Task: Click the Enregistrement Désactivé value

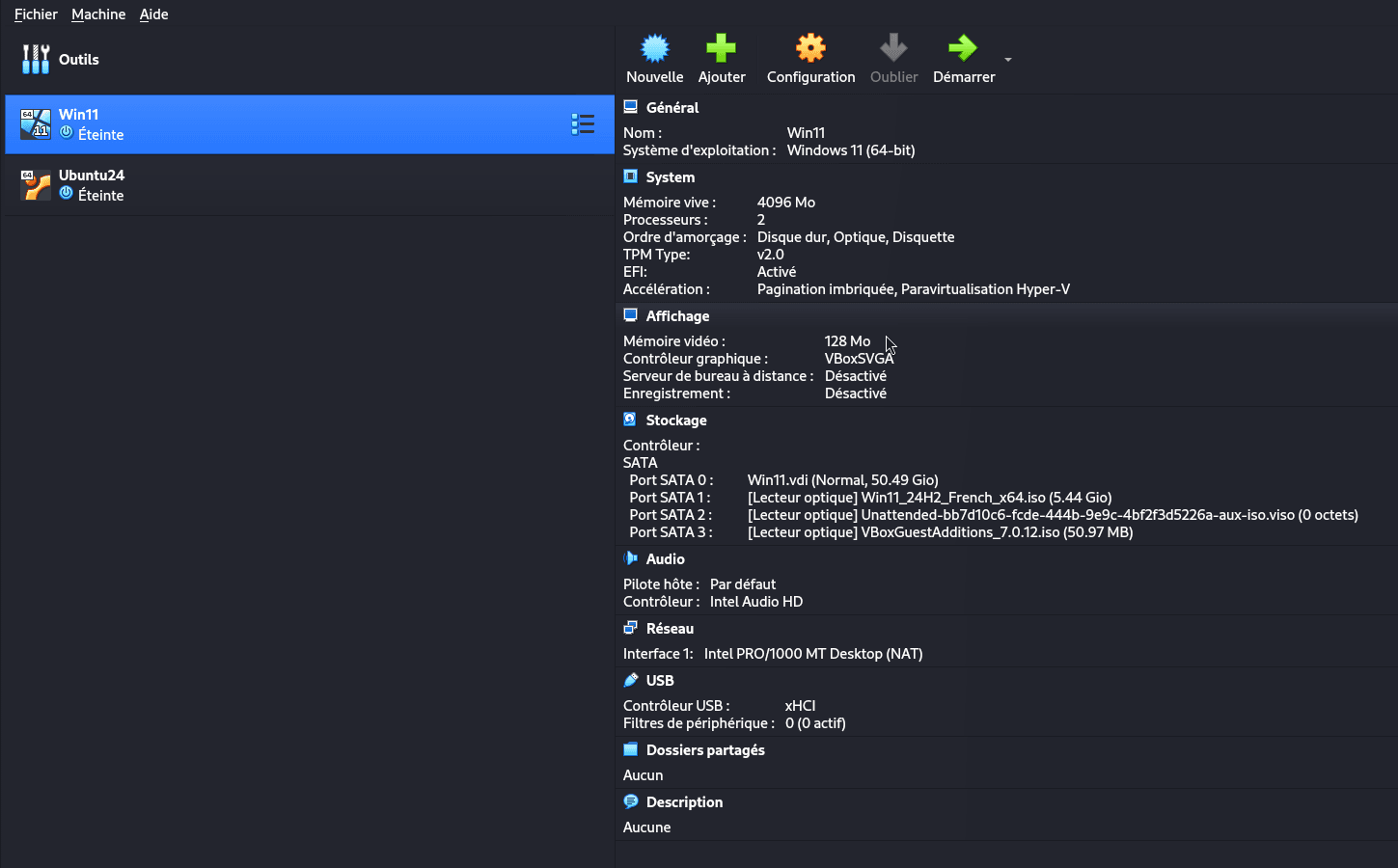Action: pyautogui.click(x=856, y=393)
